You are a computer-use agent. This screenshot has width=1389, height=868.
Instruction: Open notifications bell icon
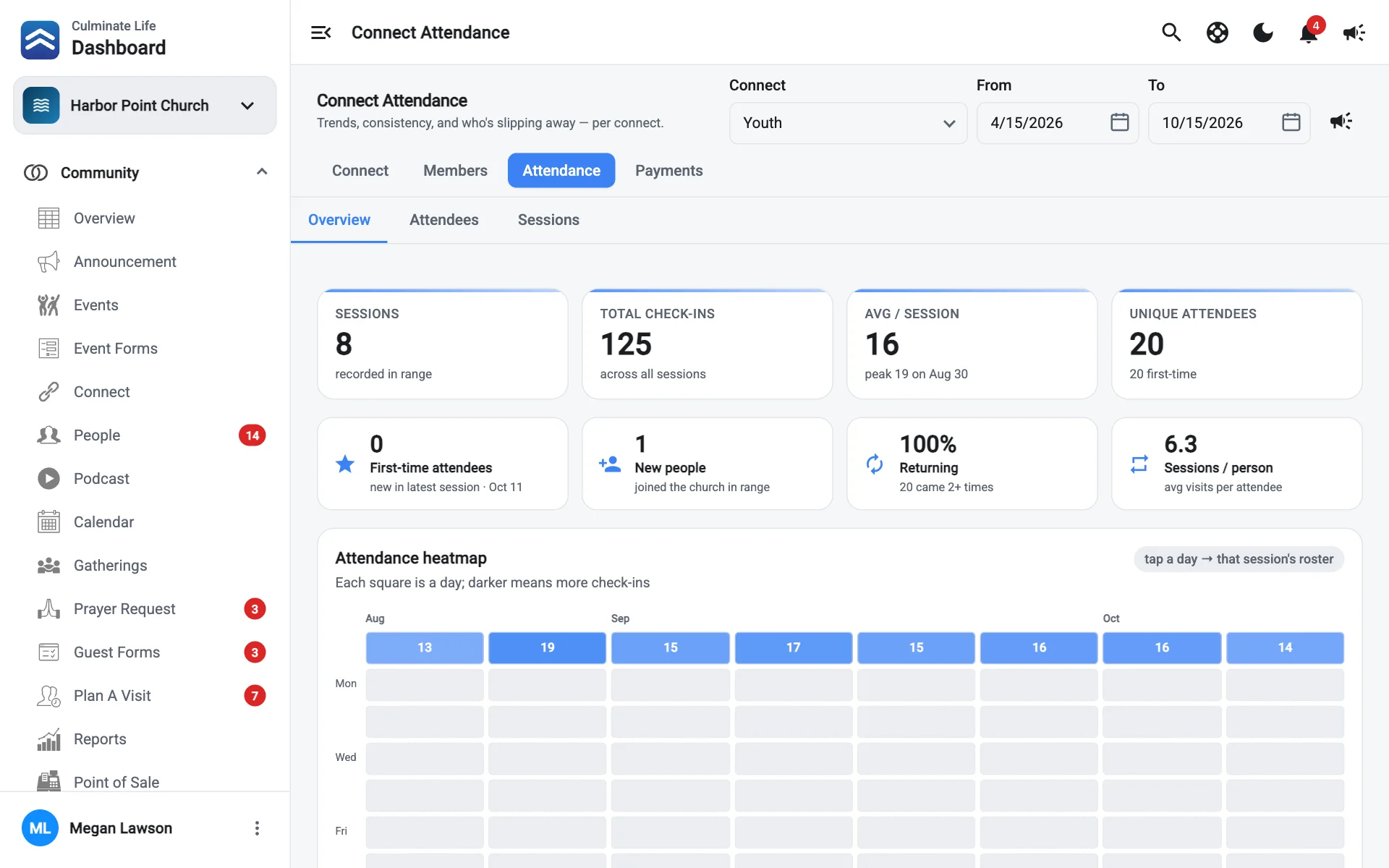point(1309,33)
